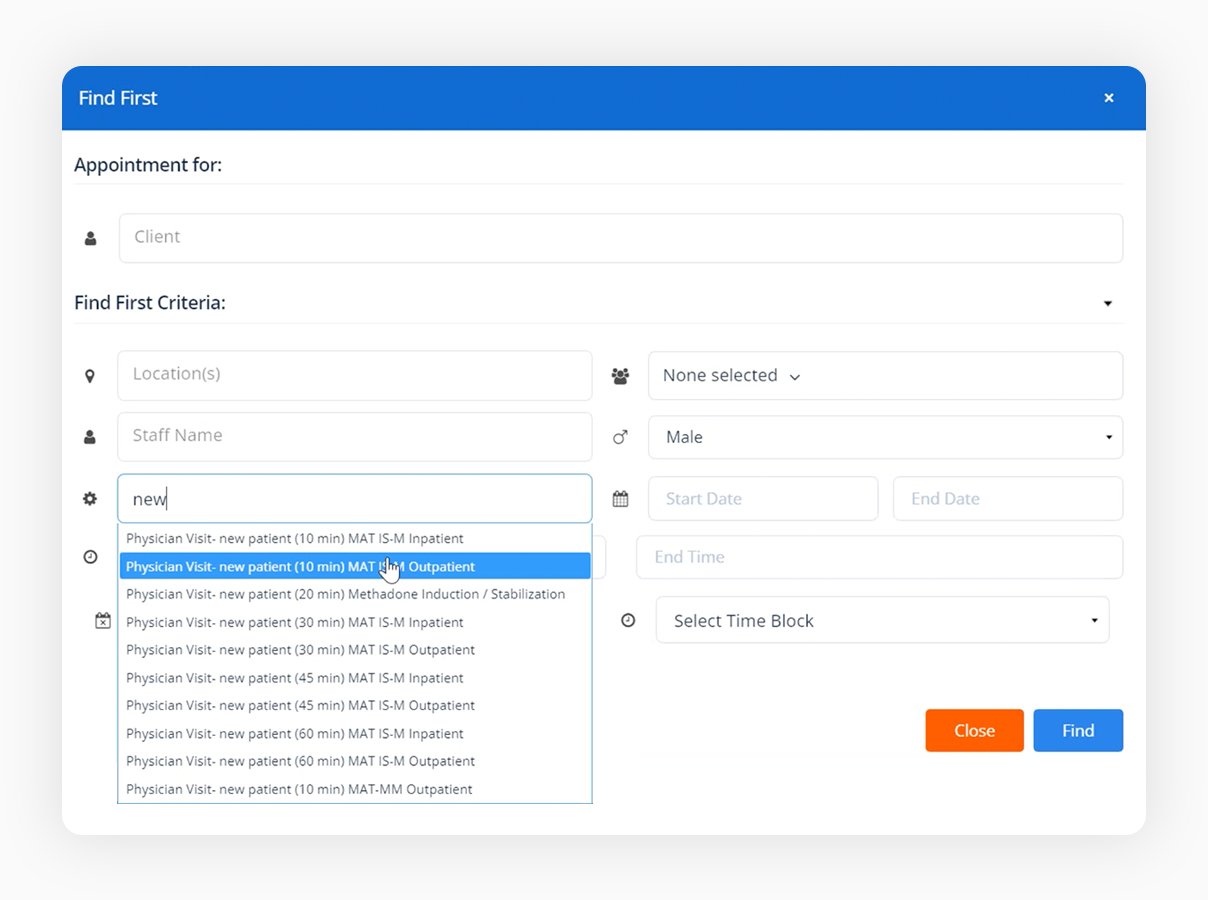Open the None selected dropdown
1208x900 pixels.
pyautogui.click(x=884, y=376)
